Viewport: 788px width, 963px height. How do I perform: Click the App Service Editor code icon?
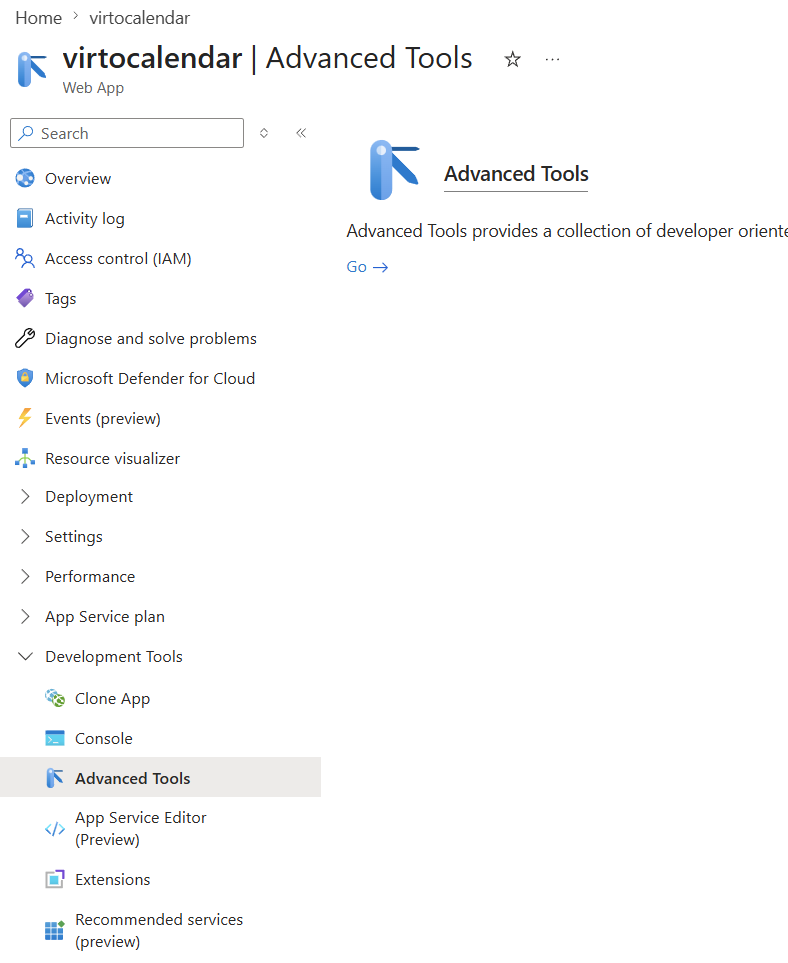[55, 829]
